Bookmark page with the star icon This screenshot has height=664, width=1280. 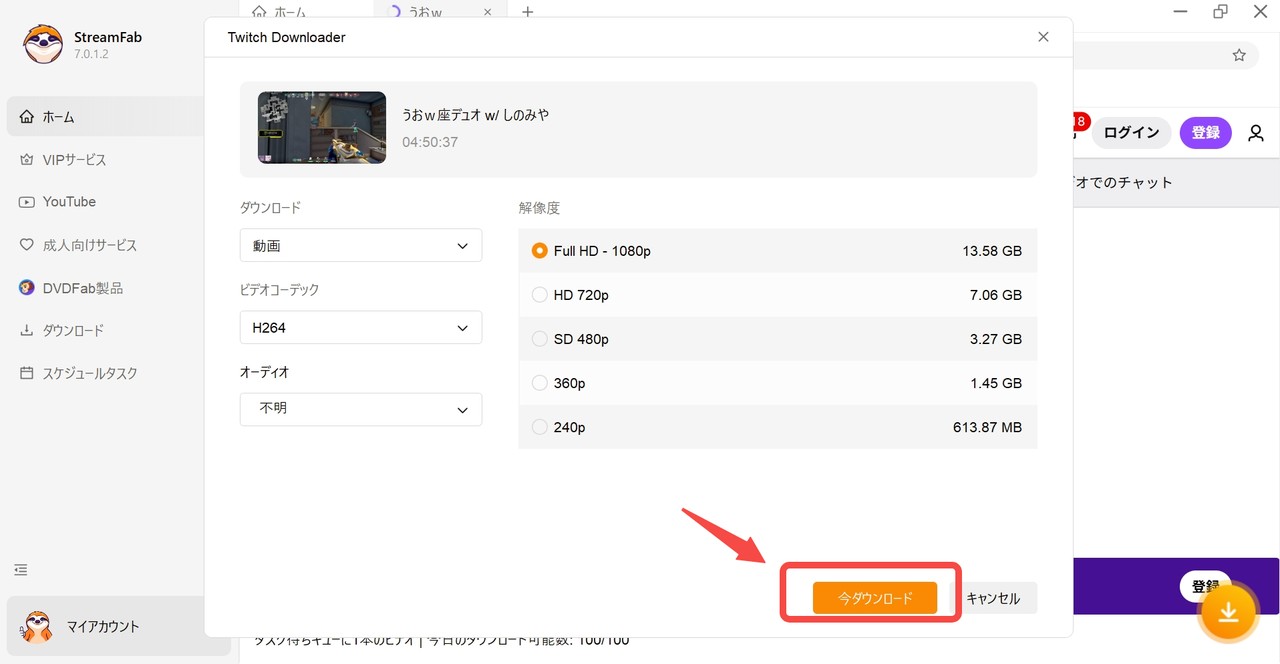[x=1239, y=55]
